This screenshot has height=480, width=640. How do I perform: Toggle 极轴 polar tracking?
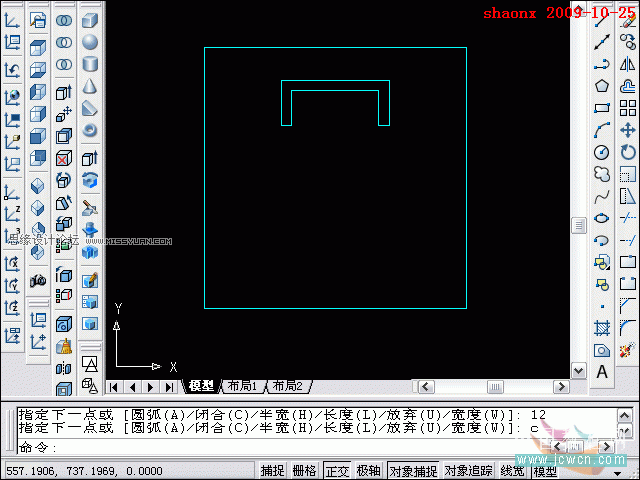point(368,471)
